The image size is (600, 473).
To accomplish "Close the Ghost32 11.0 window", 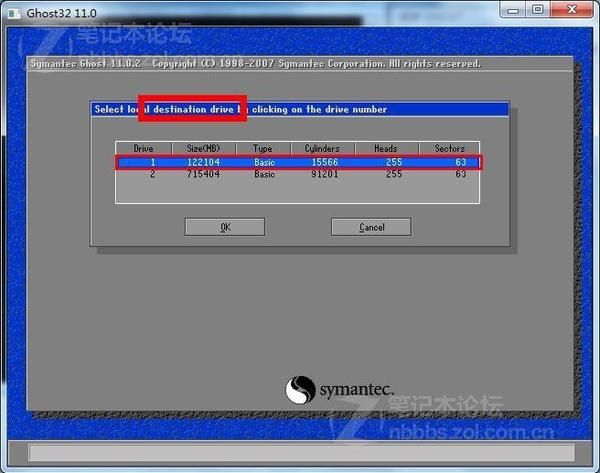I will point(571,10).
